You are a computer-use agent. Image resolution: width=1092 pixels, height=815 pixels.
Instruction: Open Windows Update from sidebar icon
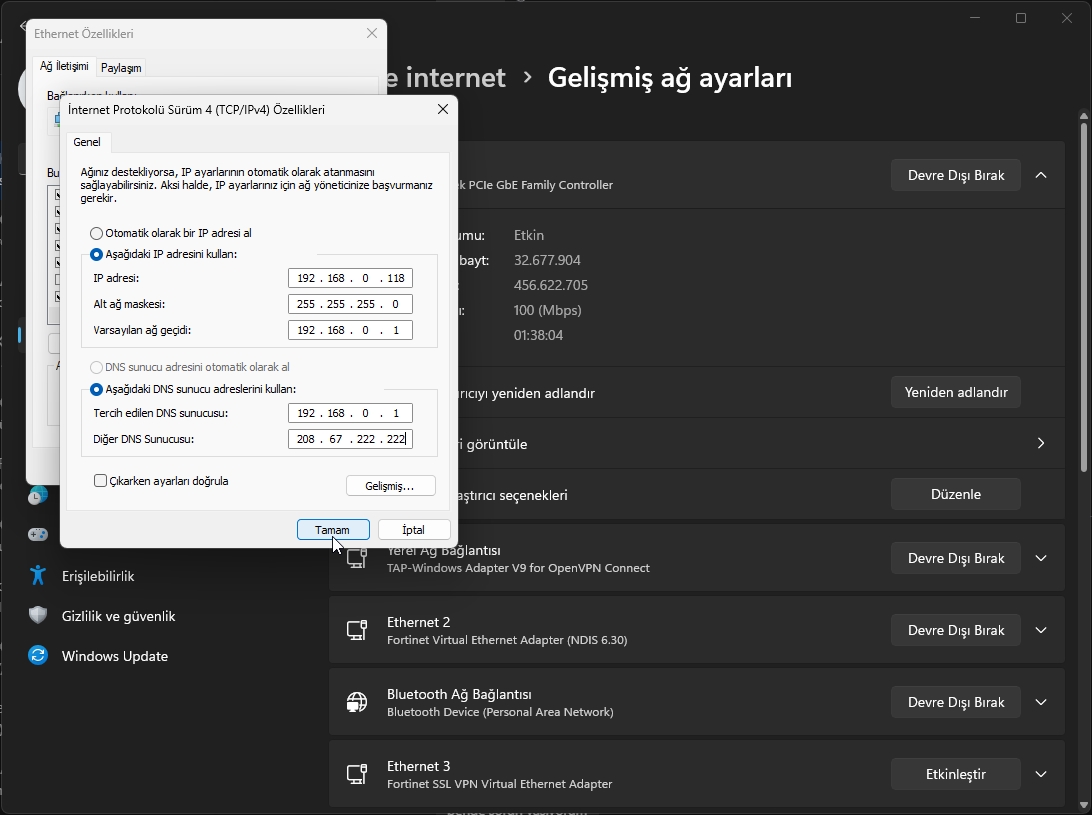coord(38,656)
